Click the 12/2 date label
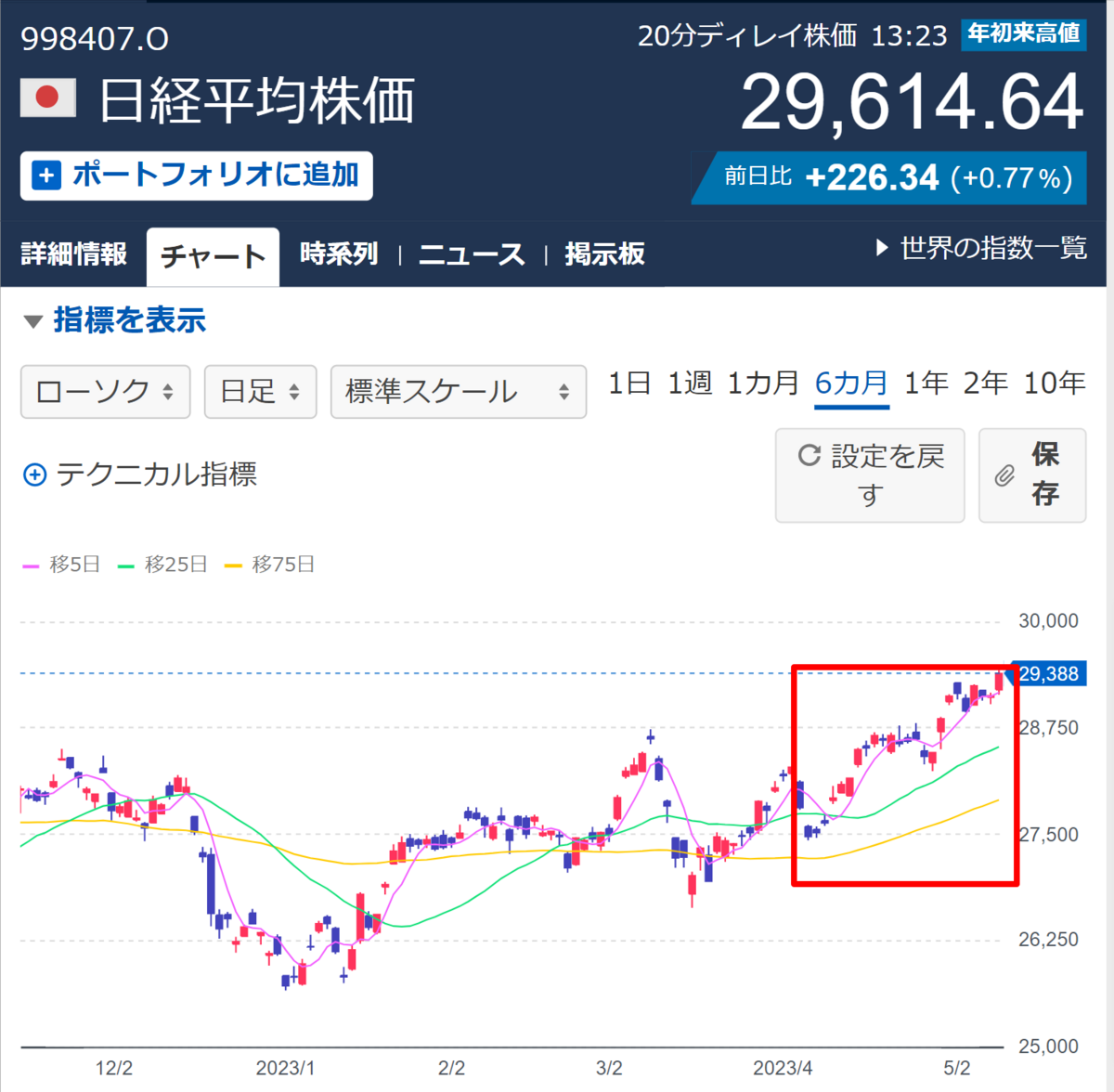This screenshot has width=1114, height=1092. pyautogui.click(x=113, y=1069)
